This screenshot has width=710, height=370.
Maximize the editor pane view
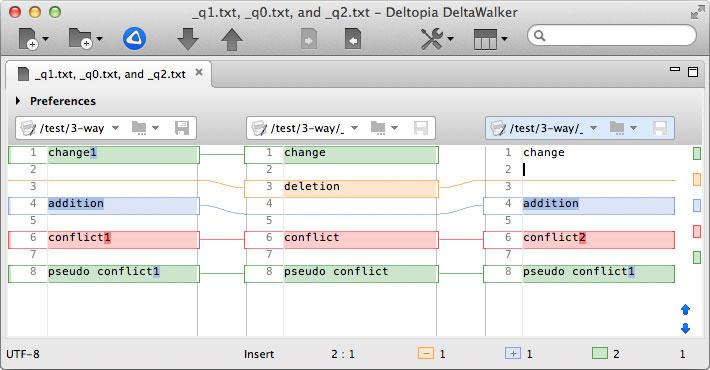click(693, 72)
